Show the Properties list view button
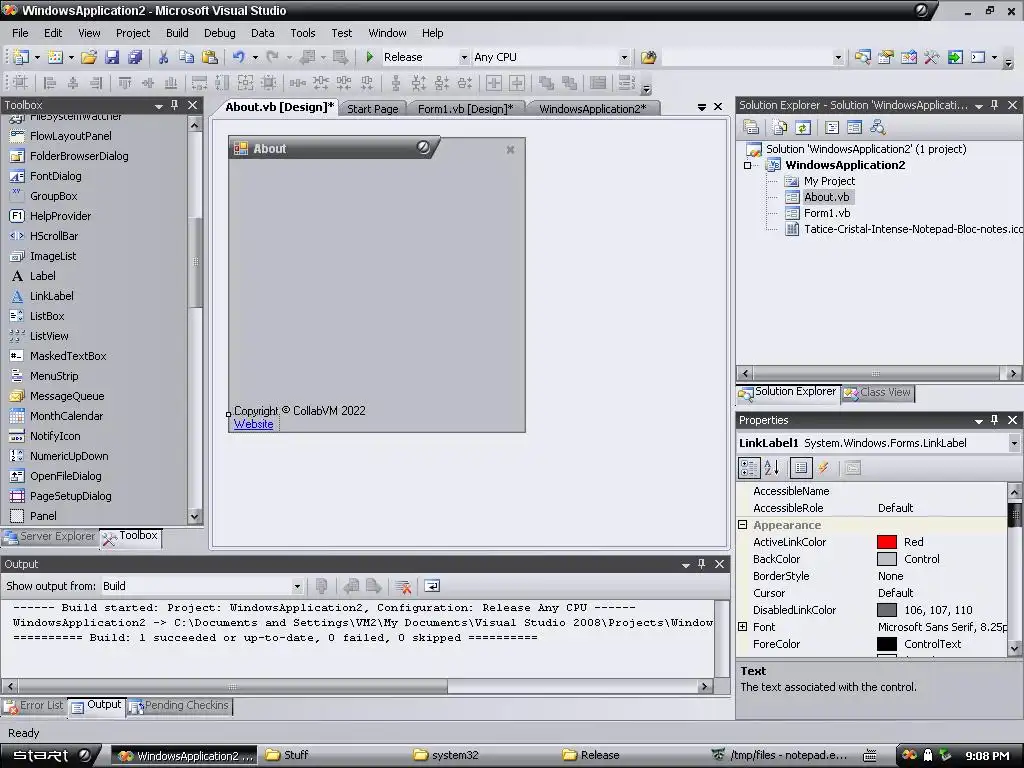Screen dimensions: 1024x768 click(801, 468)
